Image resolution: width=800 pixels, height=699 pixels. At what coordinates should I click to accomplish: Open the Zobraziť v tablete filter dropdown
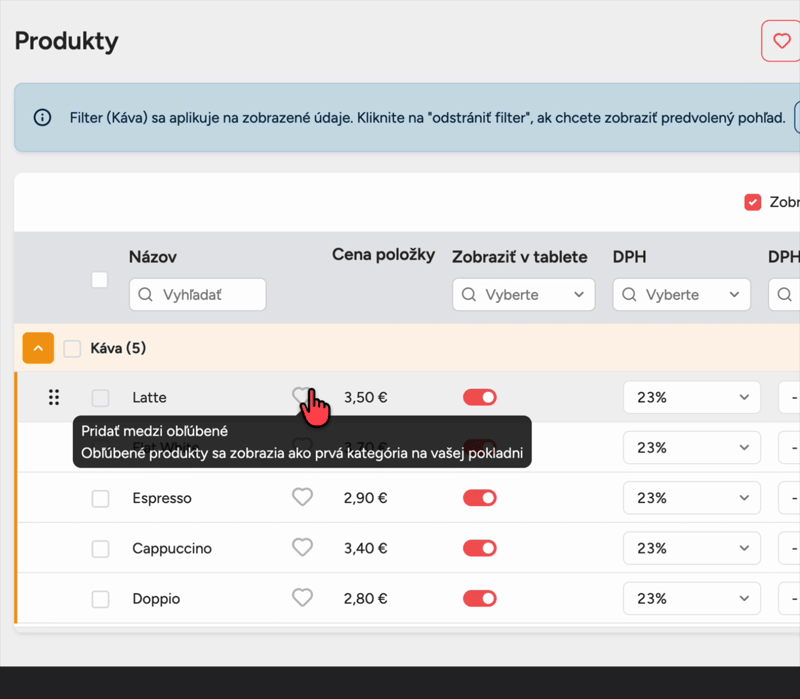523,294
